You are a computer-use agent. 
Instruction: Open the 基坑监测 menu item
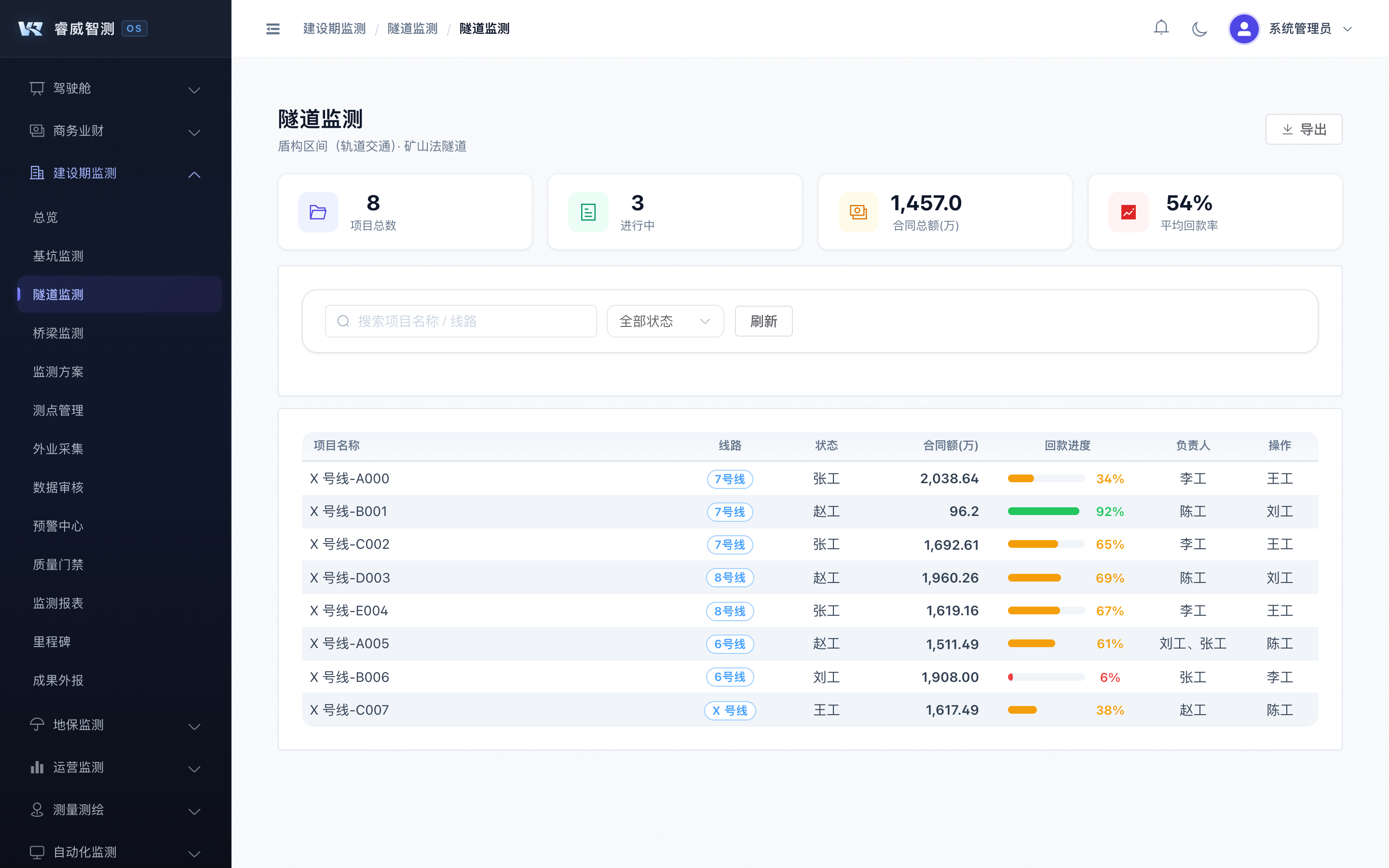(58, 256)
